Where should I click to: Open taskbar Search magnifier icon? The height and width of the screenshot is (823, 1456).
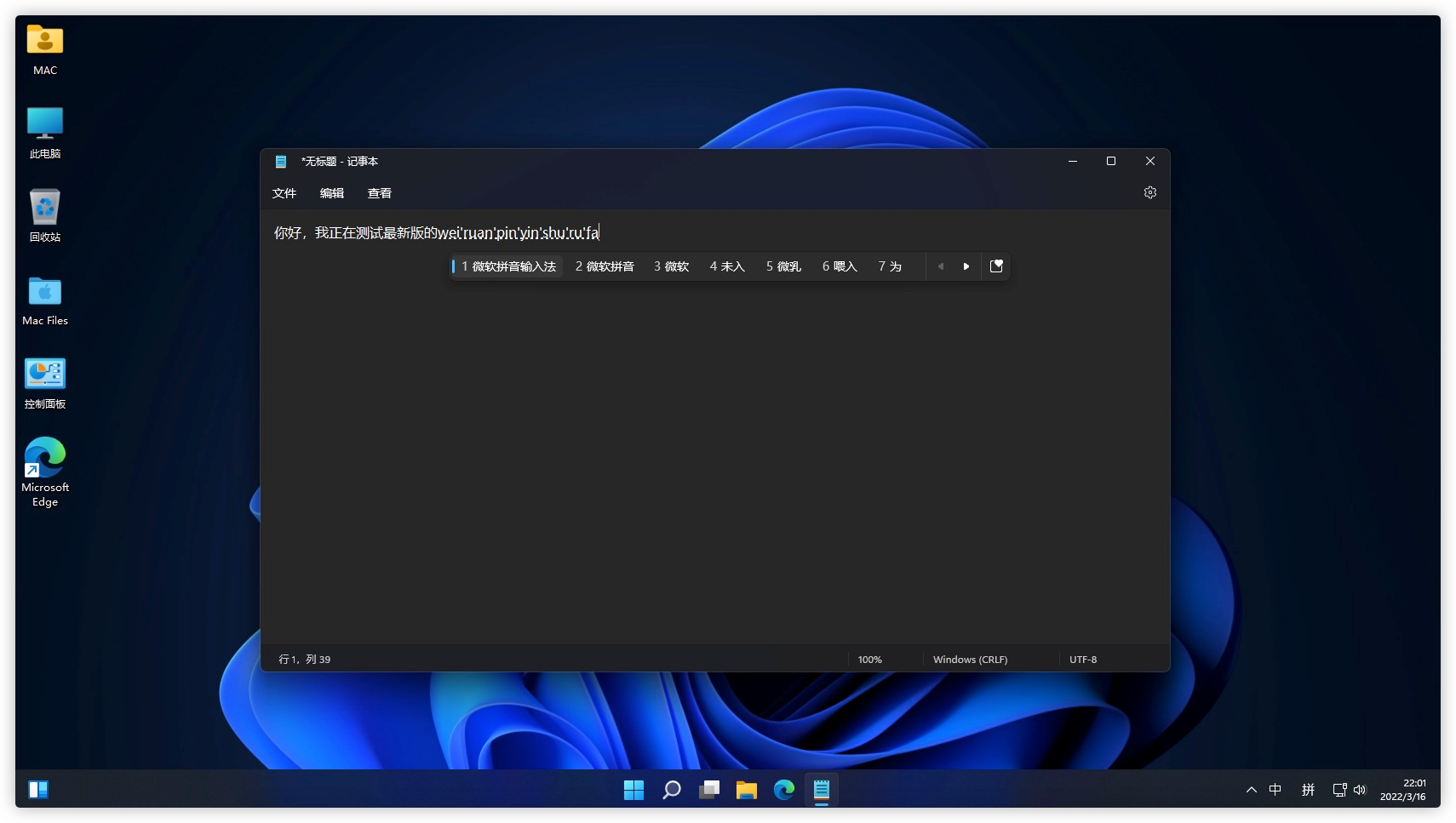tap(672, 790)
